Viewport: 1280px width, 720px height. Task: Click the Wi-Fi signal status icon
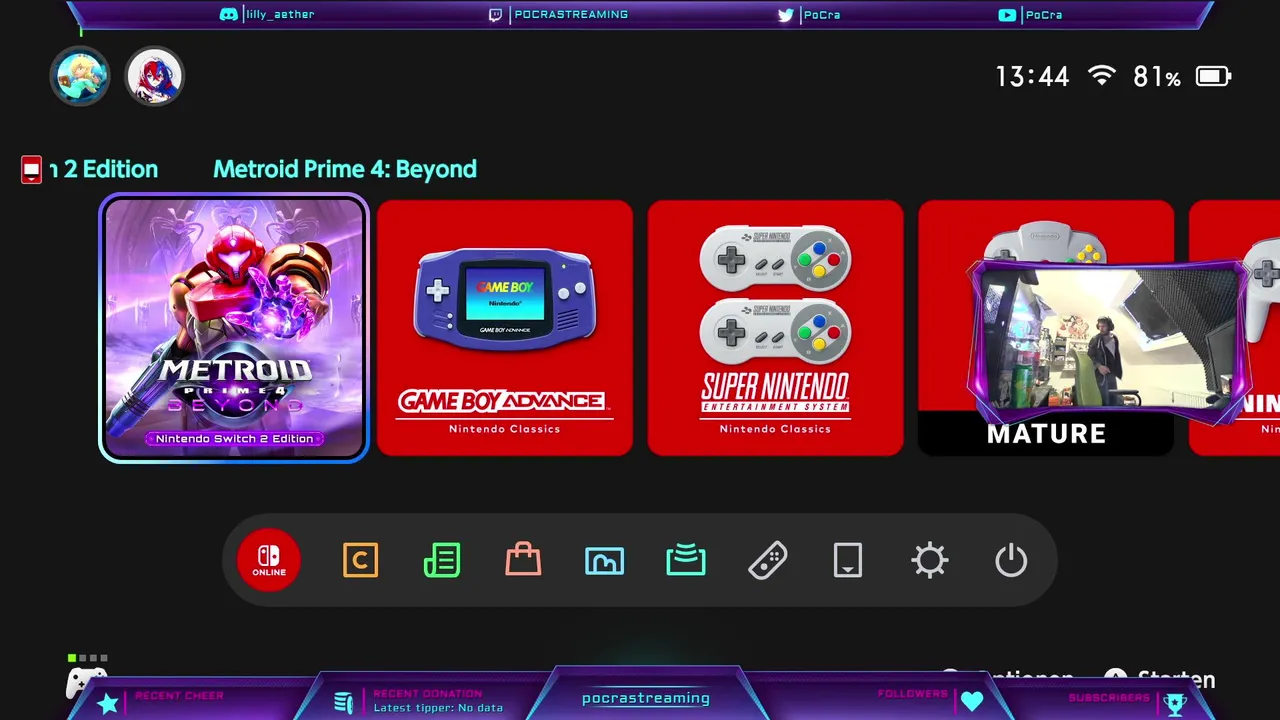pyautogui.click(x=1102, y=76)
